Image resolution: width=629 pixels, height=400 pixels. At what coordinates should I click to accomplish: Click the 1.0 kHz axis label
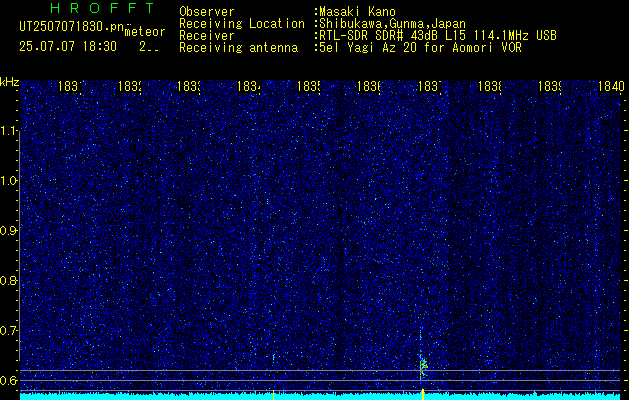click(10, 181)
